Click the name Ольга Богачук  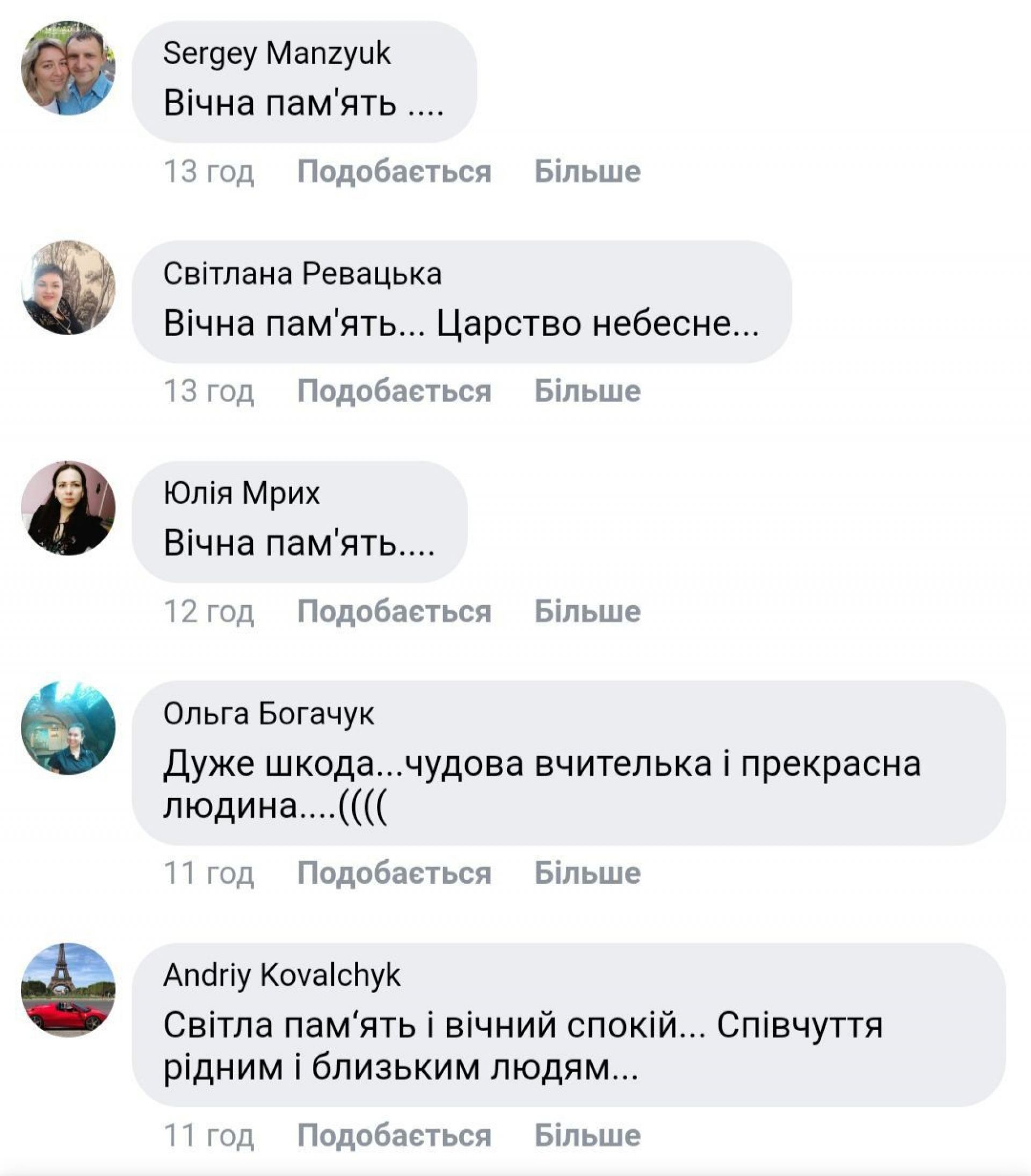pos(268,714)
